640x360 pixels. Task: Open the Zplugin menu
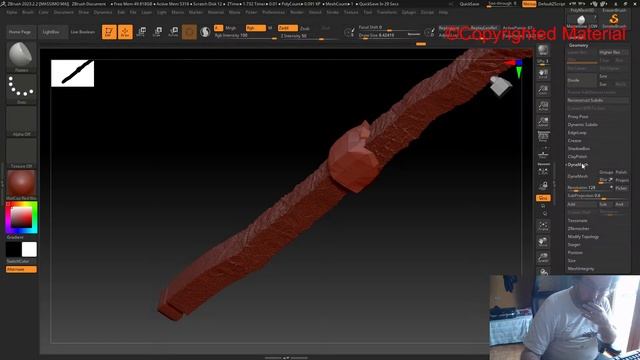tap(409, 12)
